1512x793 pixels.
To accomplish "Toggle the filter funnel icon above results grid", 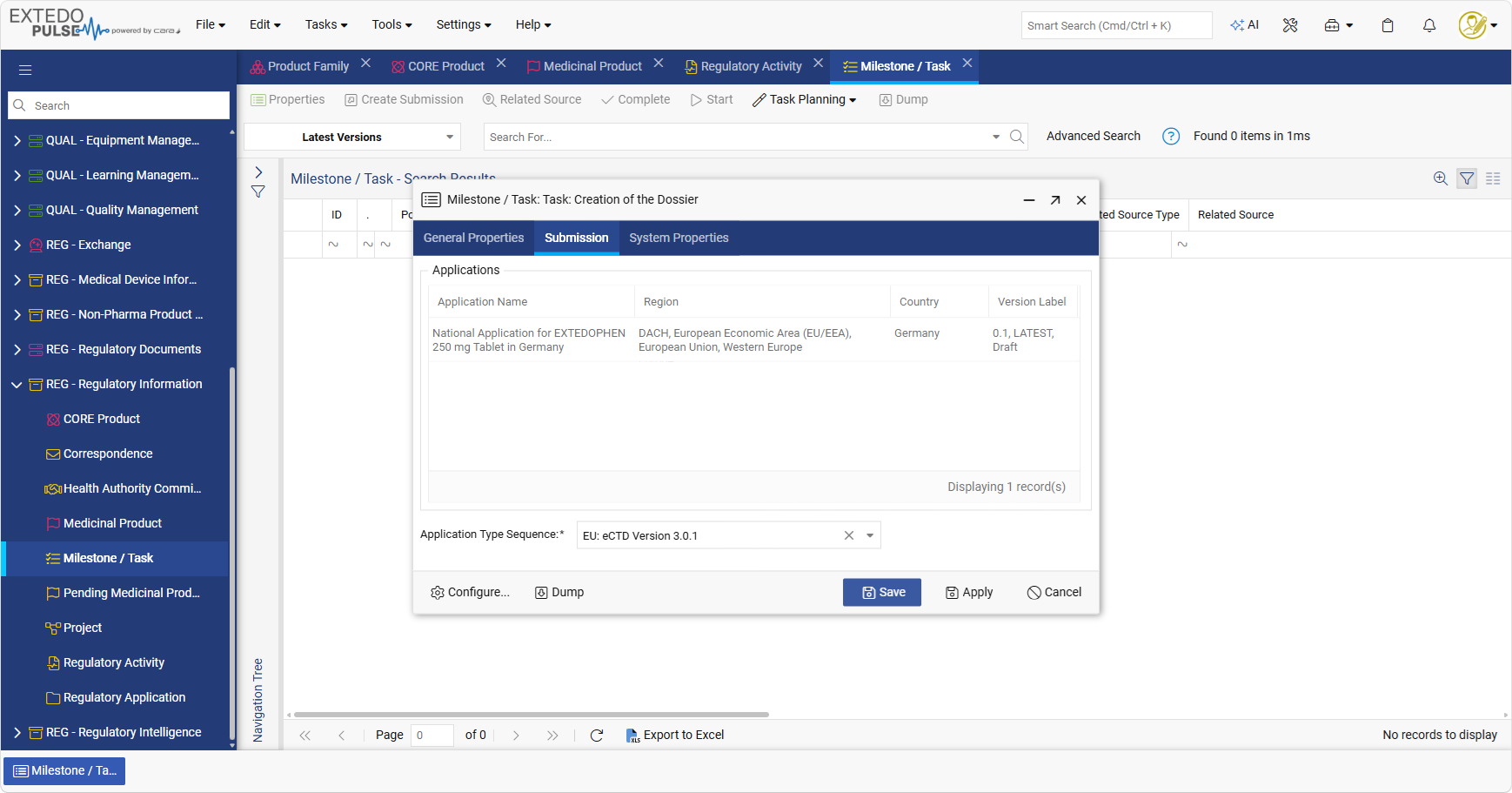I will point(1467,178).
